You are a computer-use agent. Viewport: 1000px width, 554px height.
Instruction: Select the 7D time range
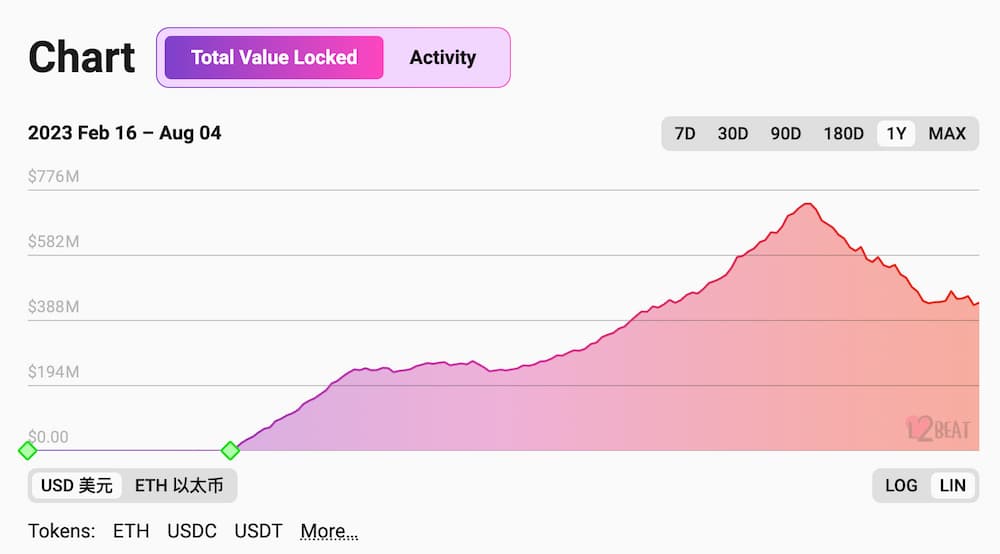click(x=685, y=133)
